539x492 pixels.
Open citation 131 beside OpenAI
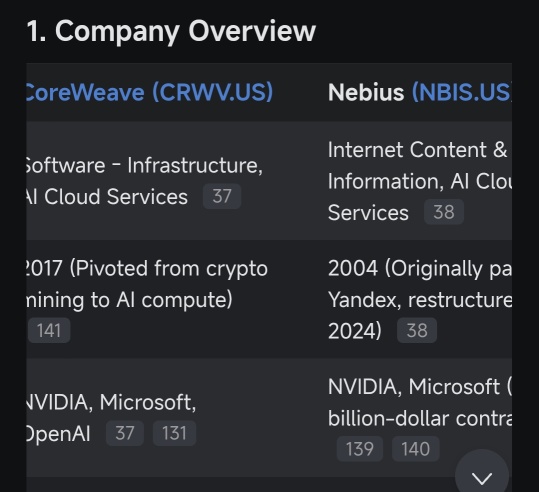pyautogui.click(x=174, y=433)
